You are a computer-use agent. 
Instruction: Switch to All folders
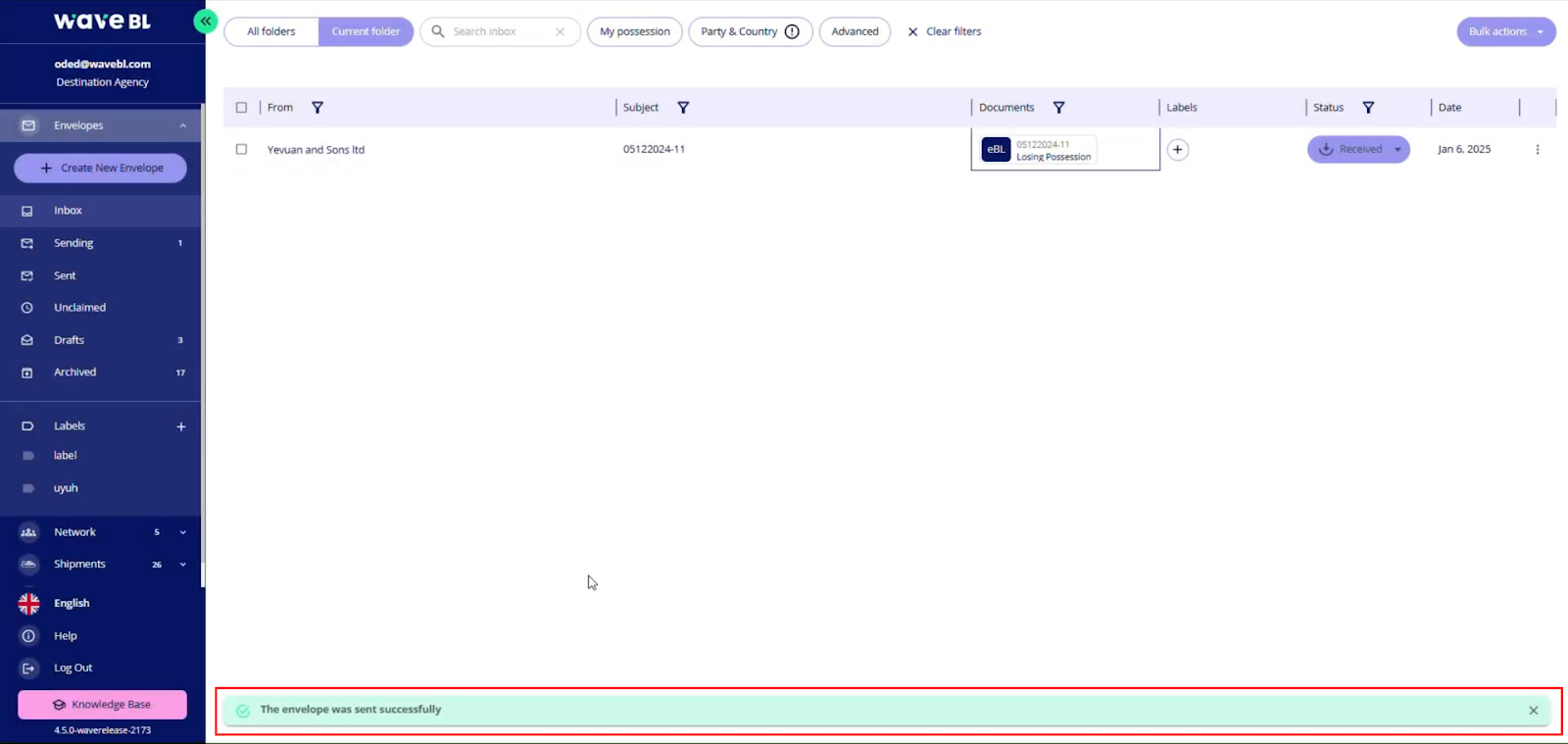[x=271, y=31]
